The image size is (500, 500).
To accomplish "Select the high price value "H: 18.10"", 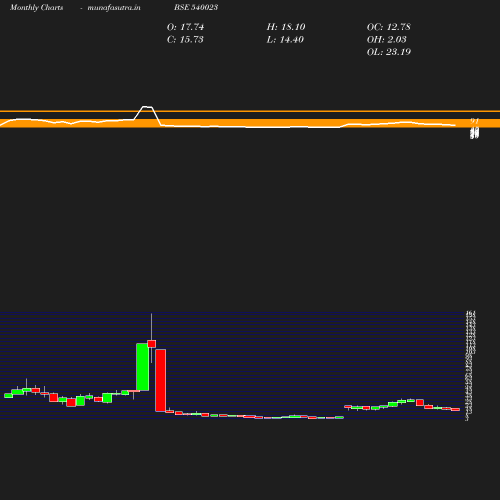I will point(286,27).
